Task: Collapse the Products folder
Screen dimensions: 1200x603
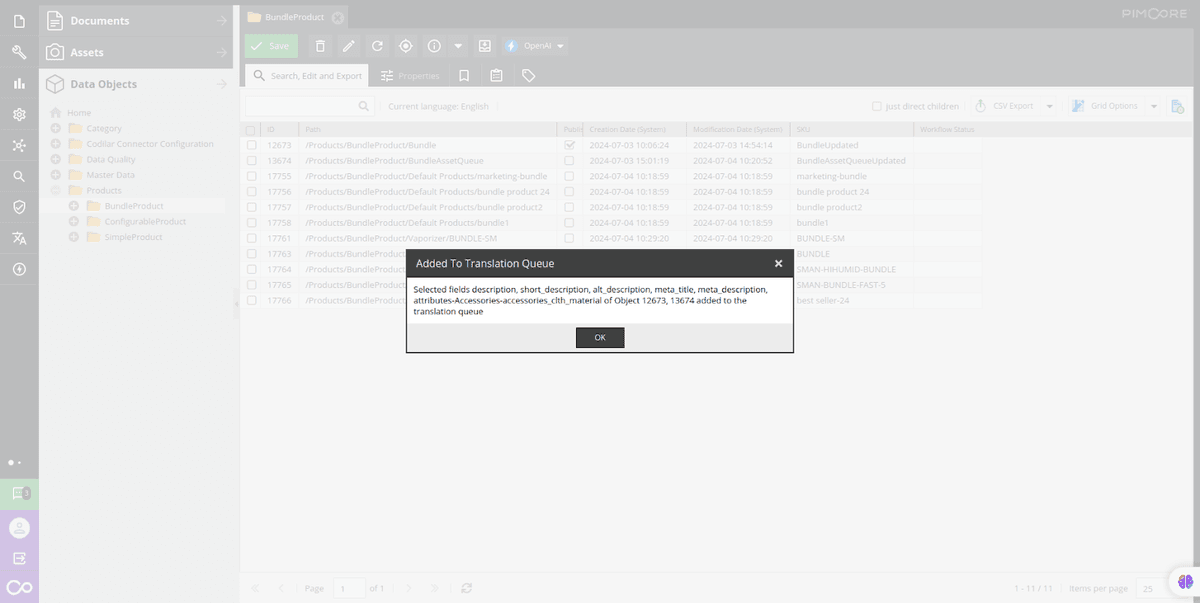Action: click(56, 190)
